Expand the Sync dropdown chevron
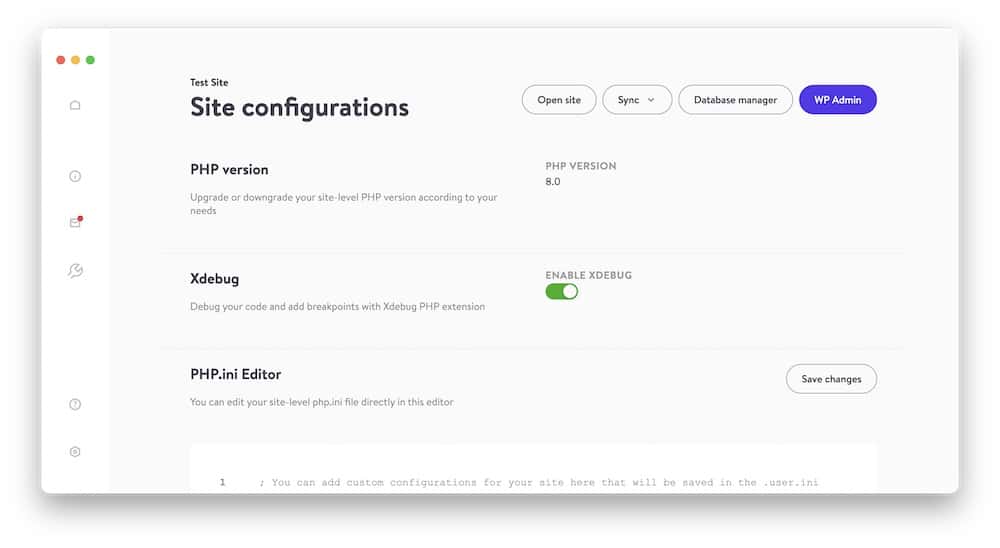 [x=651, y=100]
